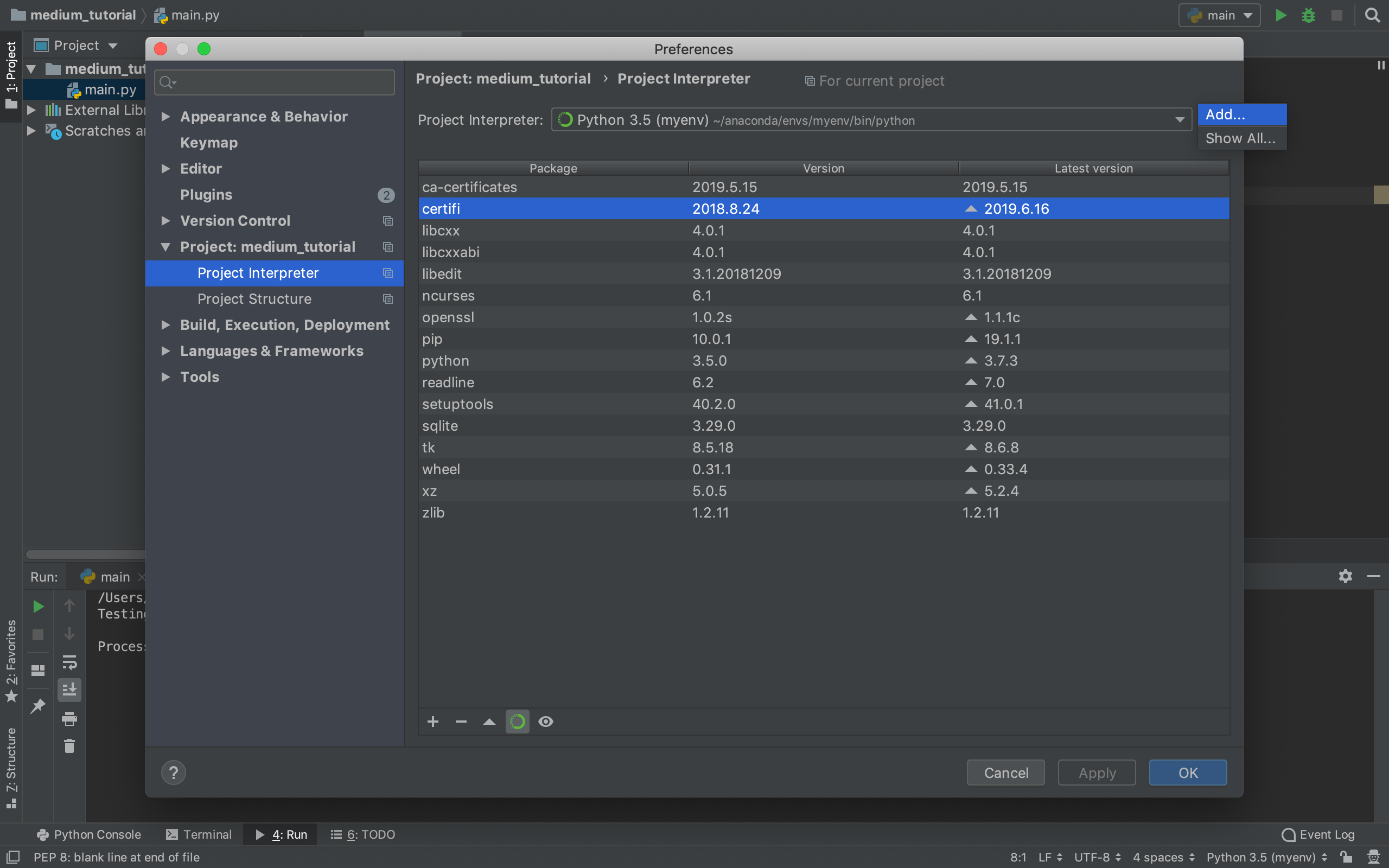Click the stop process icon in toolbar
The image size is (1389, 868).
point(1337,16)
